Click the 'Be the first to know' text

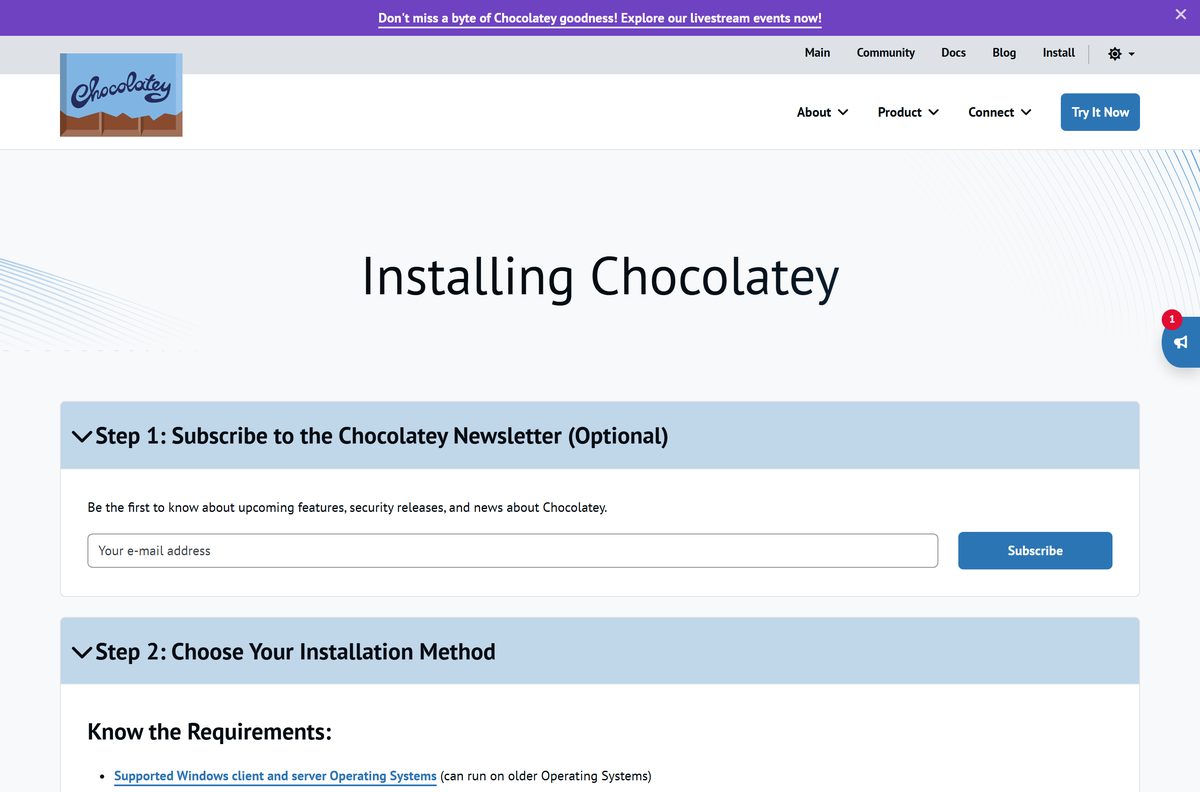click(x=347, y=507)
